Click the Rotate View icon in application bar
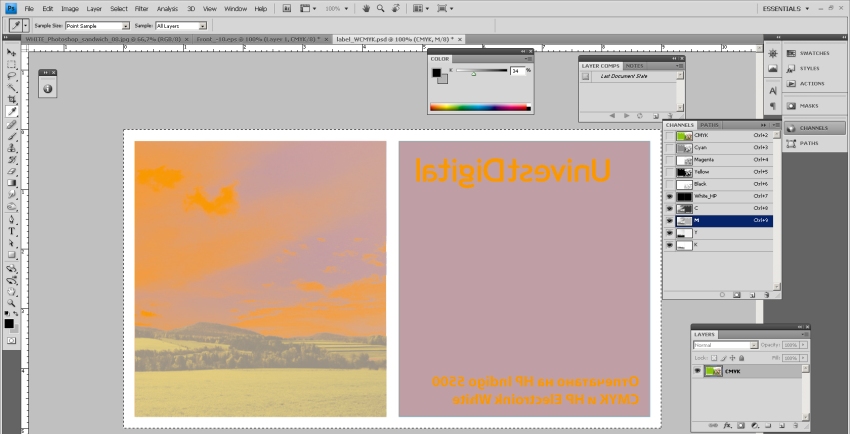This screenshot has height=434, width=850. (x=396, y=9)
